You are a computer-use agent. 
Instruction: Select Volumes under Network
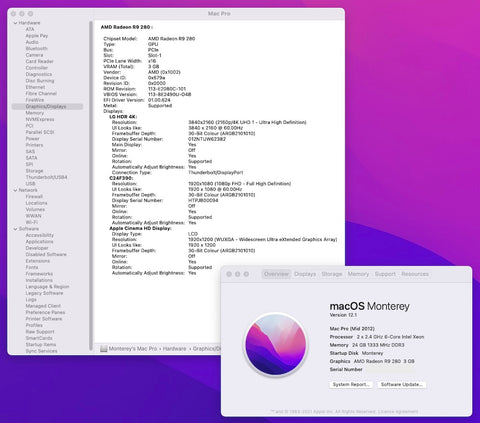click(x=35, y=210)
